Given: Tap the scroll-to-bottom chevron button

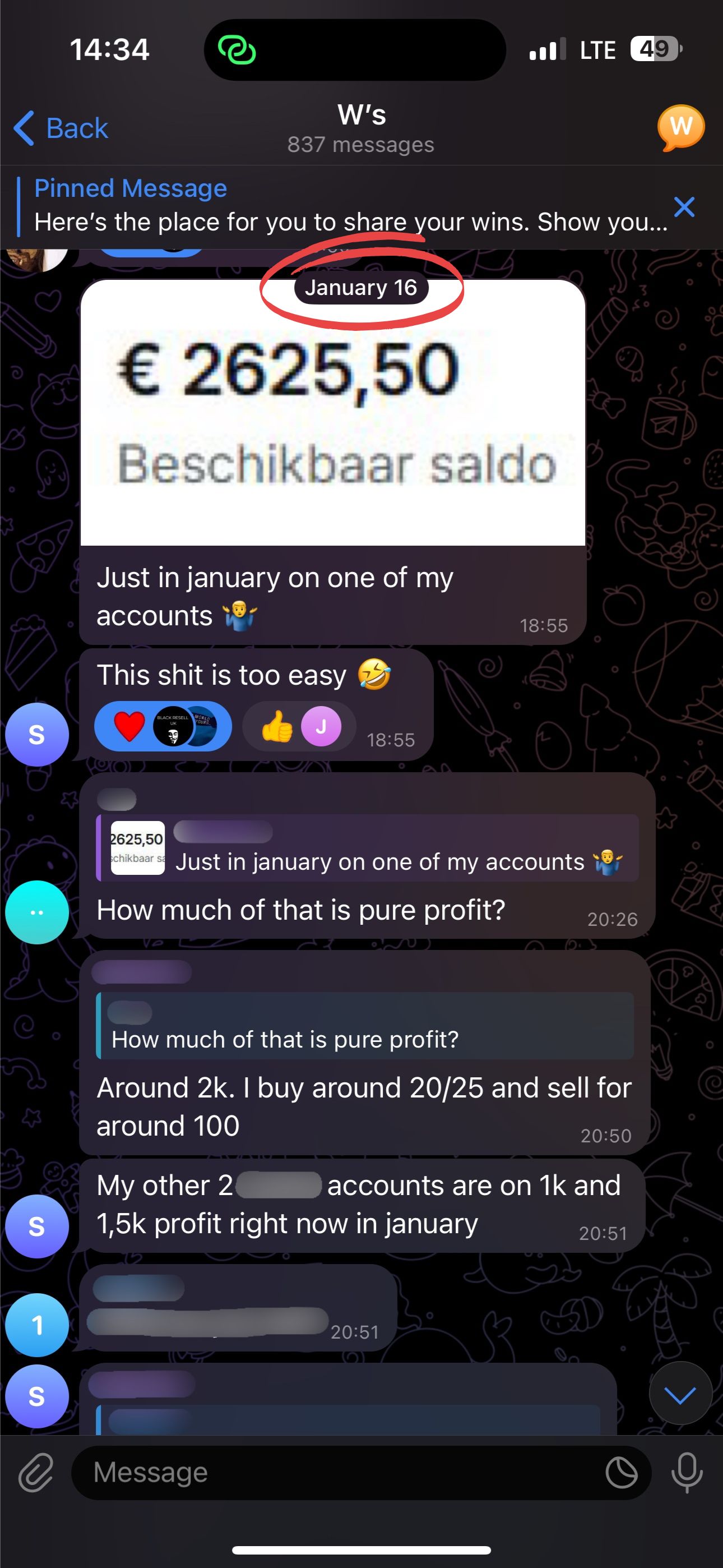Looking at the screenshot, I should 680,1393.
